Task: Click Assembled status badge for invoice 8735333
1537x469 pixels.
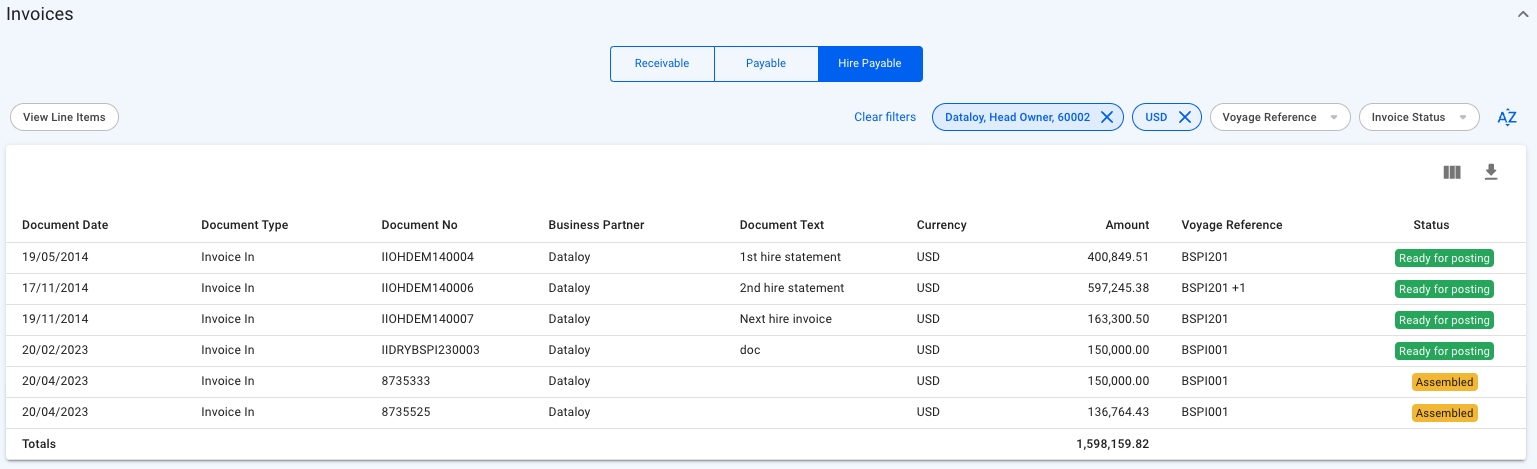Action: pyautogui.click(x=1443, y=382)
